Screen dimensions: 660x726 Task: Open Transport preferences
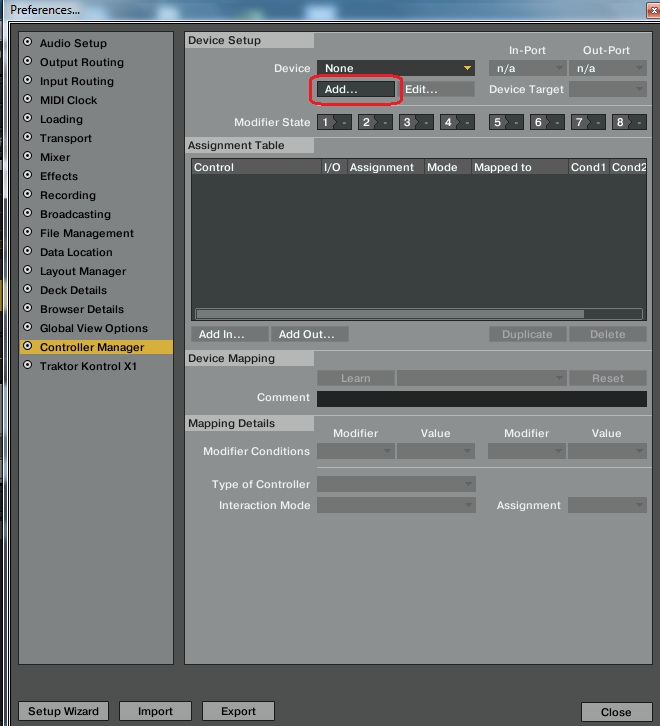coord(66,138)
